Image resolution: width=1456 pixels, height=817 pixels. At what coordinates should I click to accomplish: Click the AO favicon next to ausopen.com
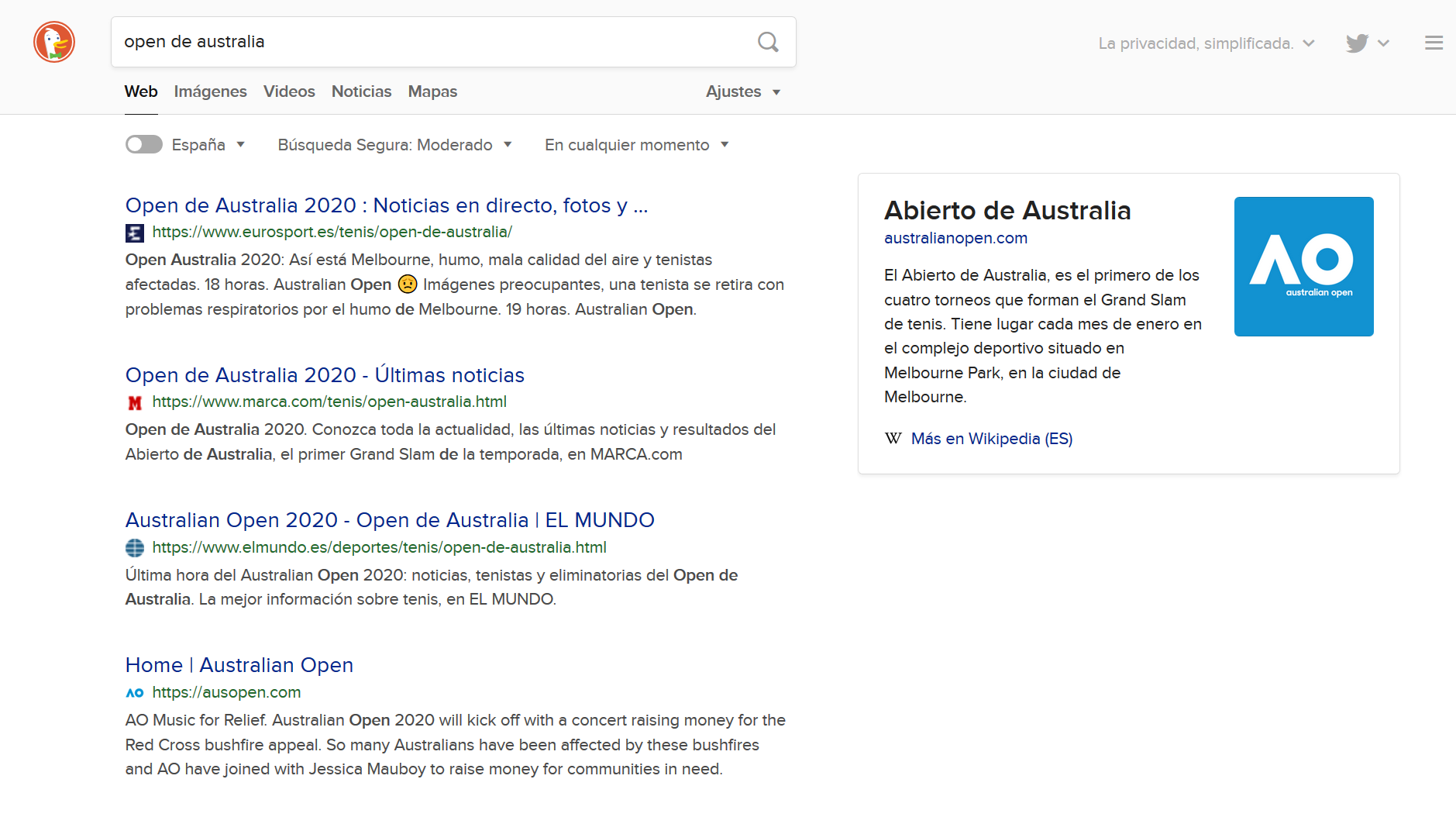click(x=135, y=693)
